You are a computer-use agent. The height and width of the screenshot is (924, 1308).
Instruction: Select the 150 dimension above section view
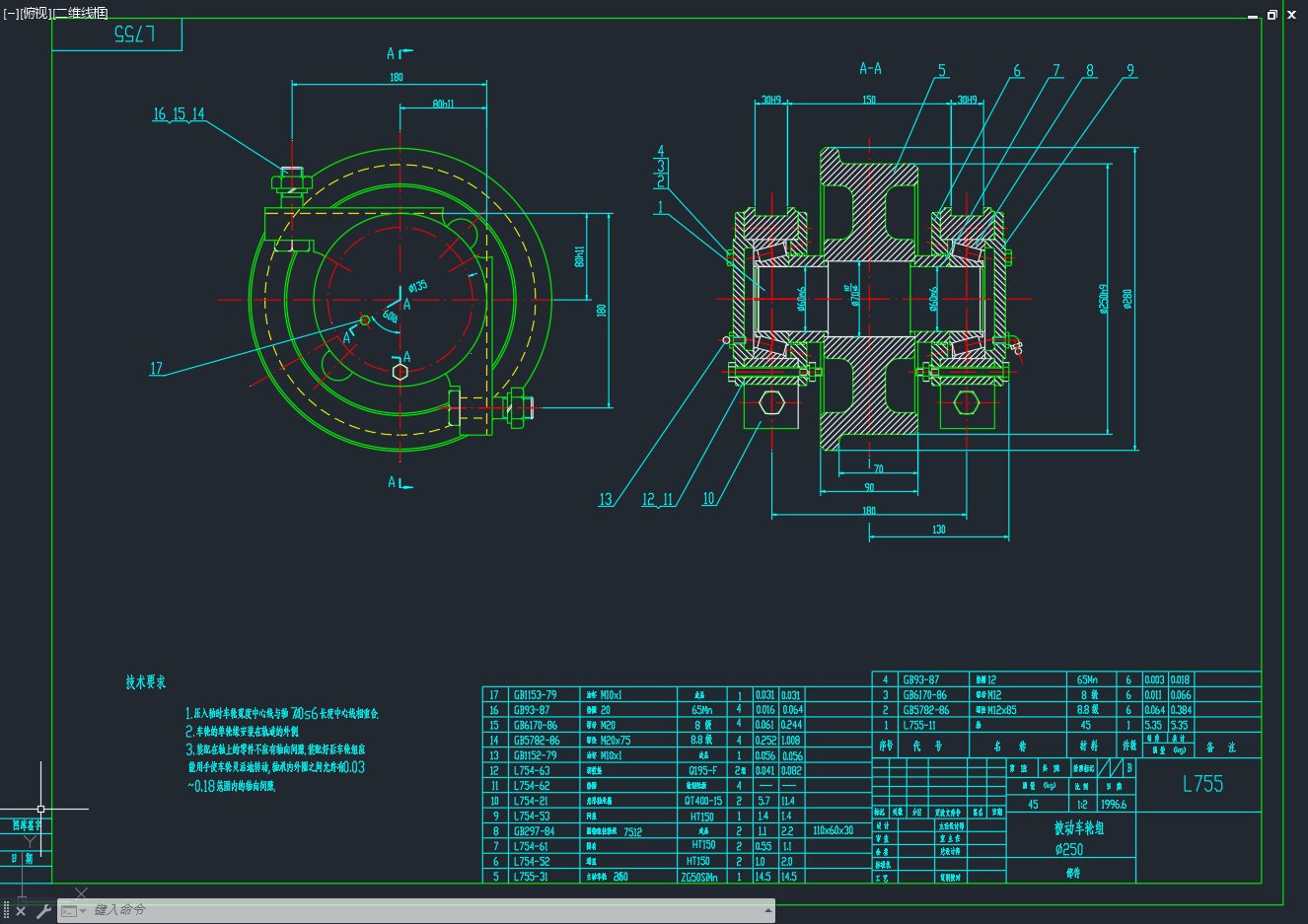coord(869,100)
